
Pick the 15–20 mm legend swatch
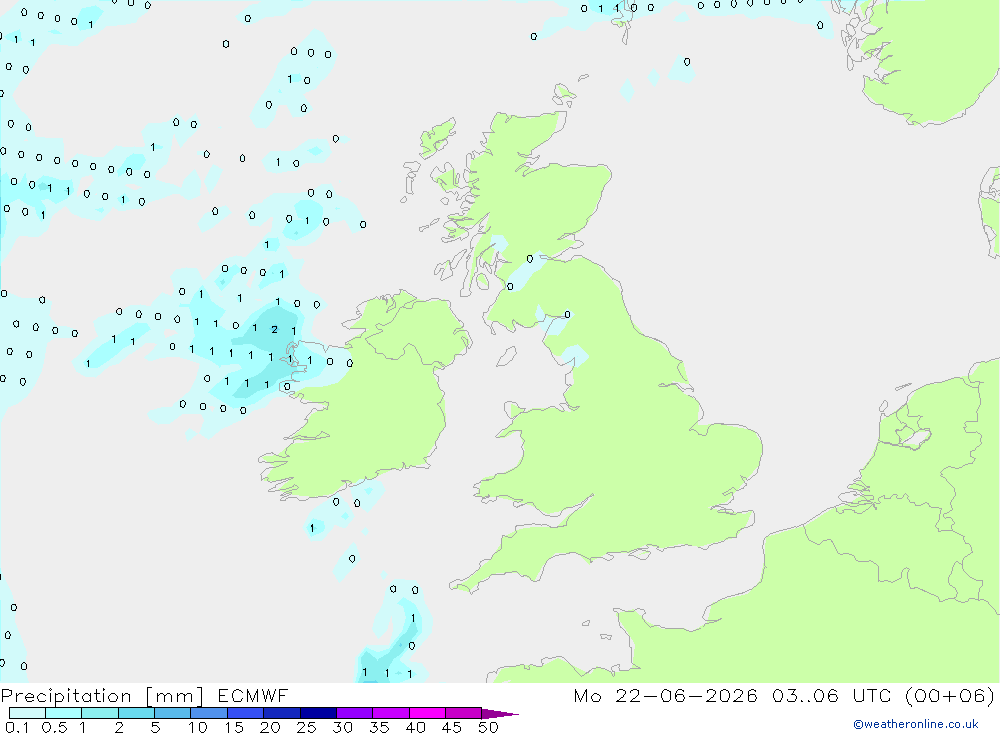pyautogui.click(x=245, y=713)
